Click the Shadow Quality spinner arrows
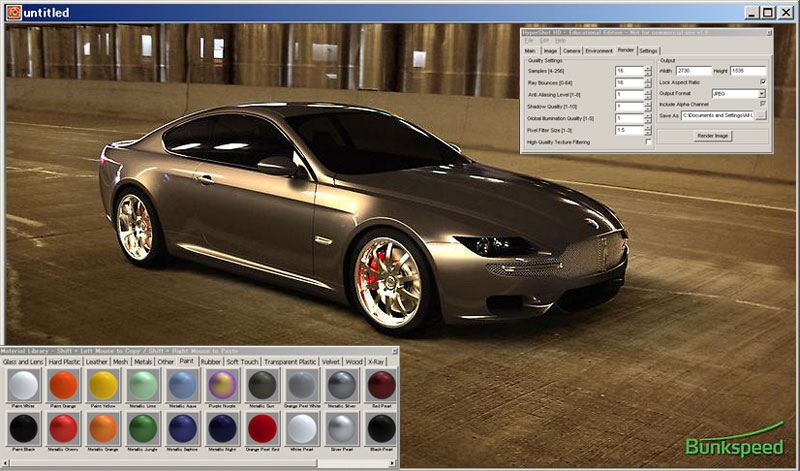 [648, 107]
